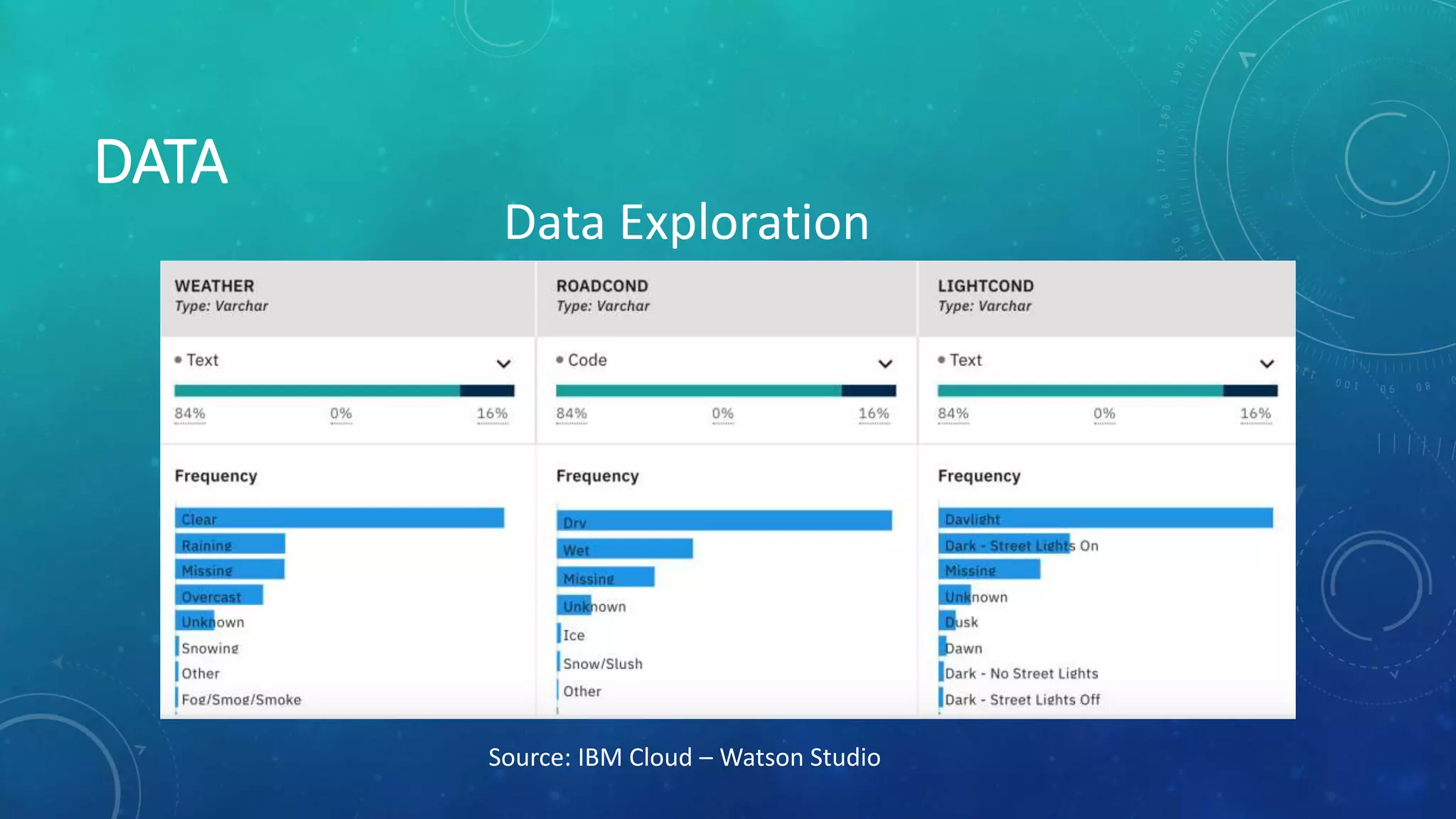This screenshot has height=819, width=1456.
Task: Click the Snowing frequency row
Action: point(208,648)
